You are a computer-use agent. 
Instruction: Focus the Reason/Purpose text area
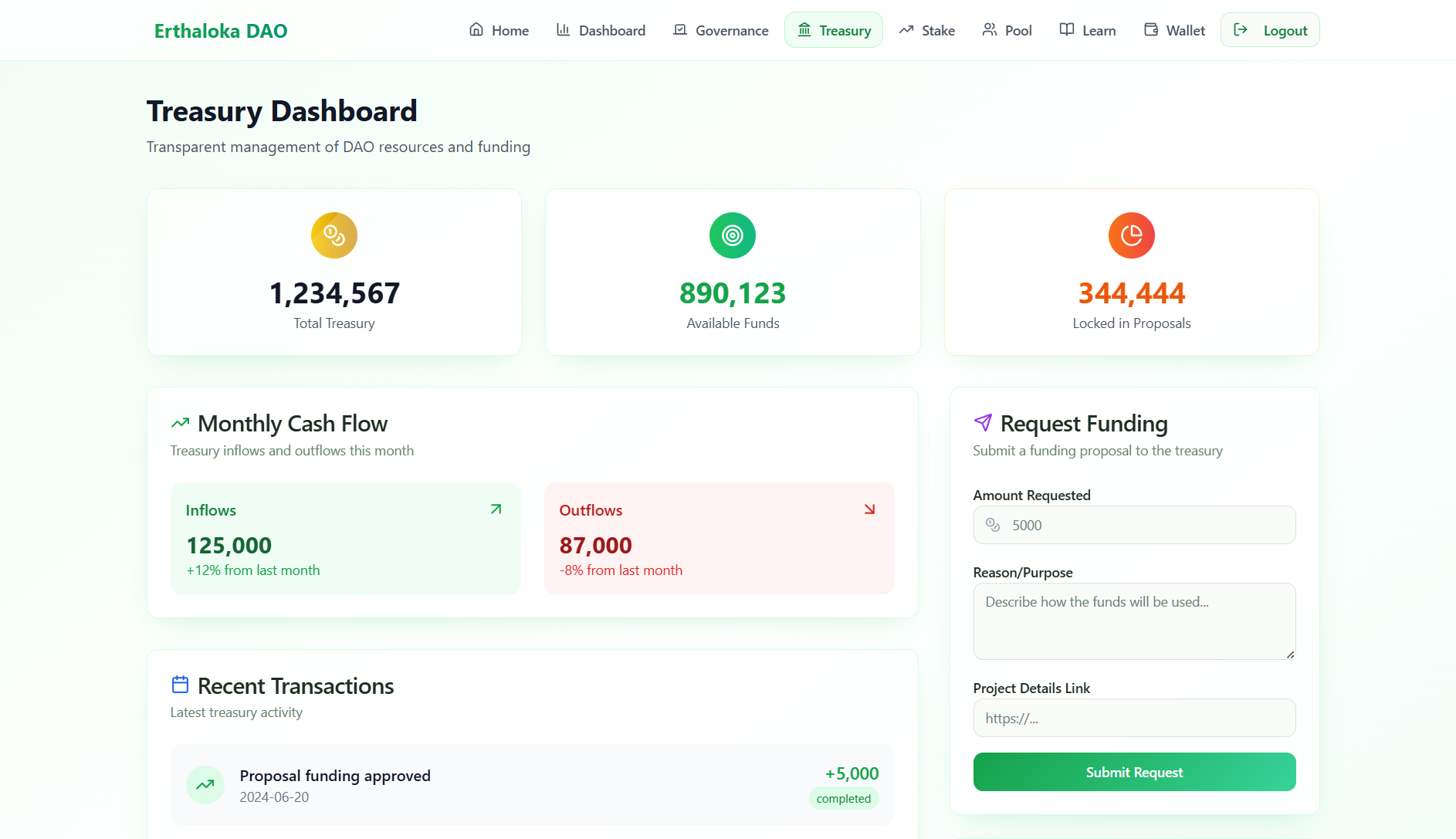1134,621
